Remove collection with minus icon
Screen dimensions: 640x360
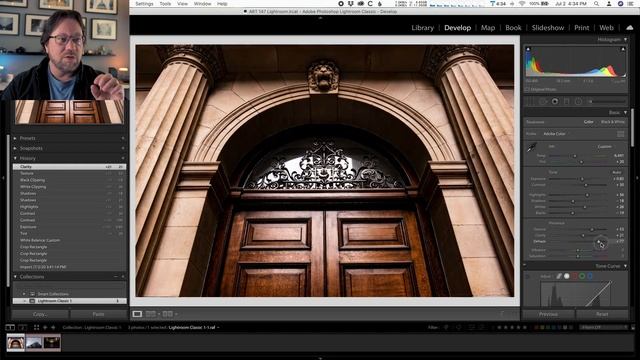tap(116, 277)
